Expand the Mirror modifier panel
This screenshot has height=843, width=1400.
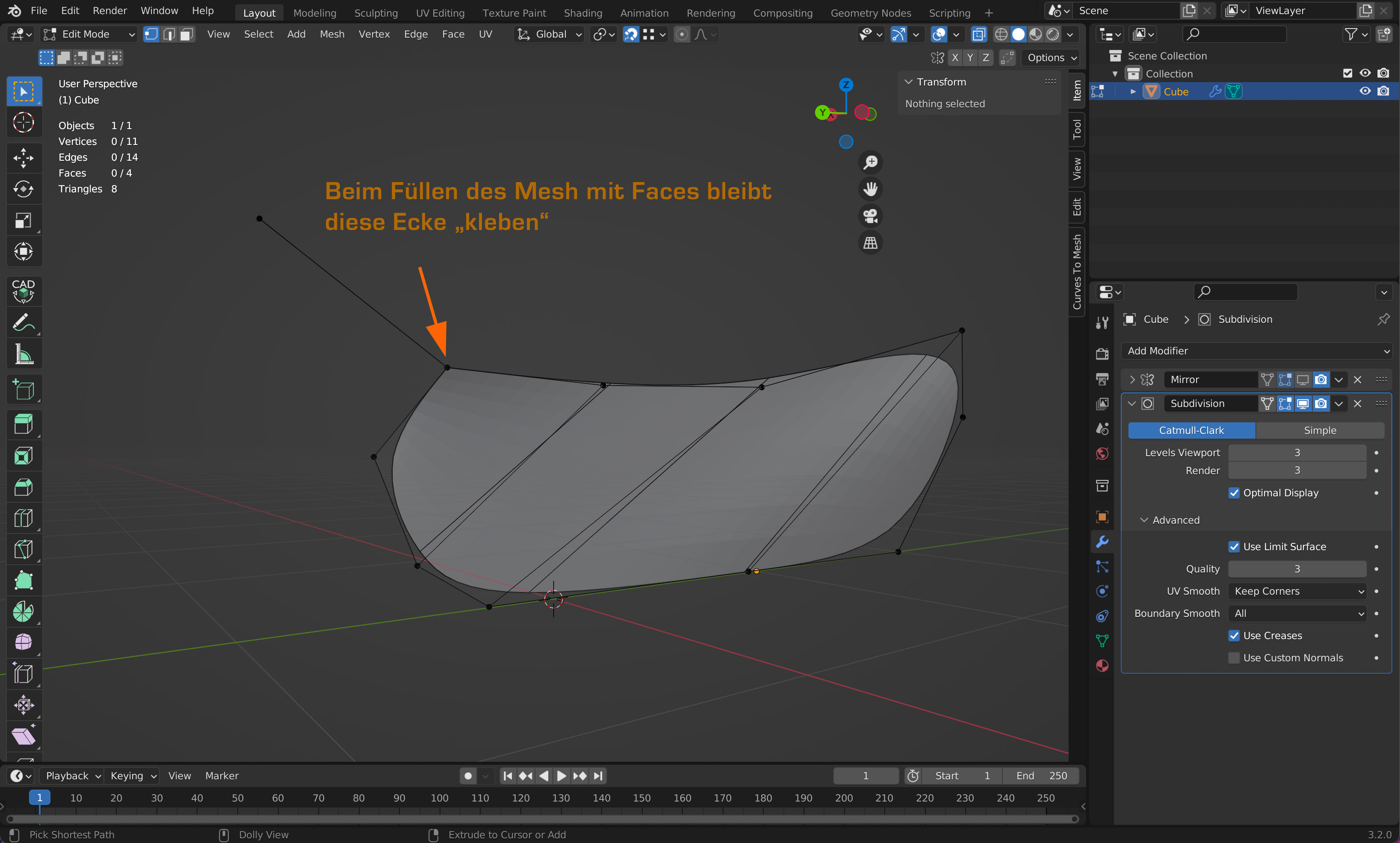1132,380
